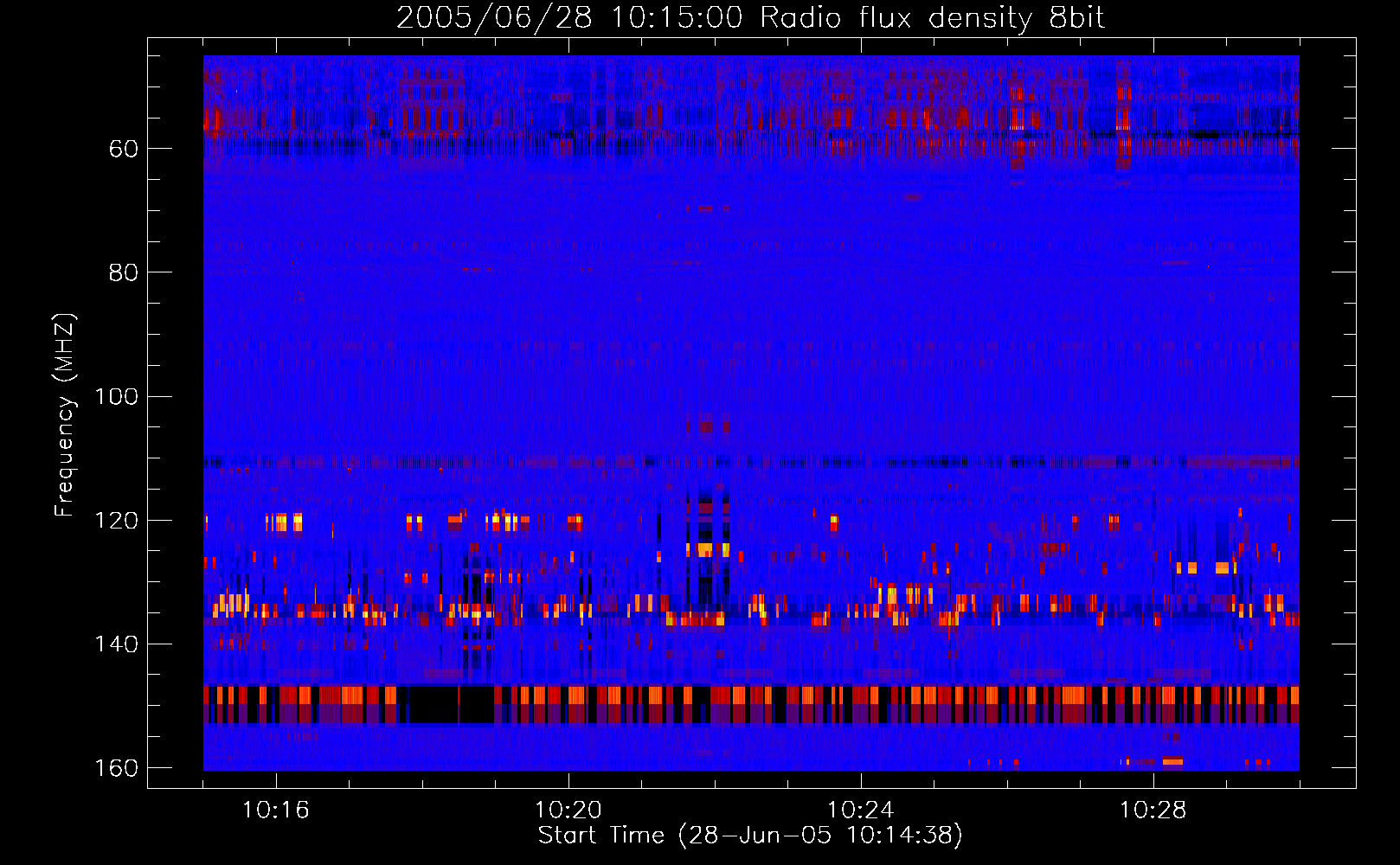This screenshot has height=865, width=1400.
Task: Select the 80 frequency tick label
Action: click(x=124, y=272)
